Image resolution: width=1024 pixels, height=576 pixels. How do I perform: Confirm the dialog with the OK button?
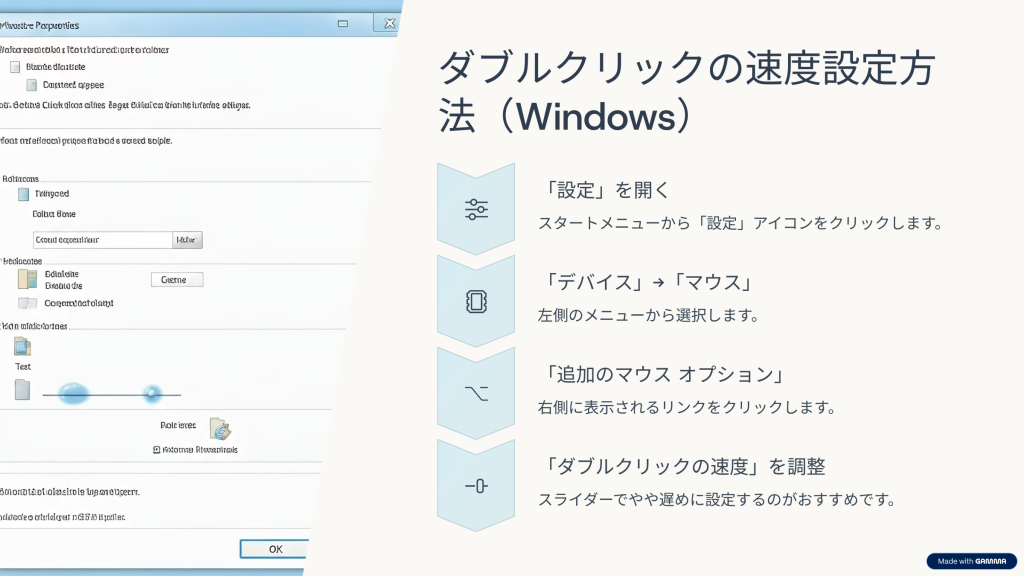pos(275,549)
